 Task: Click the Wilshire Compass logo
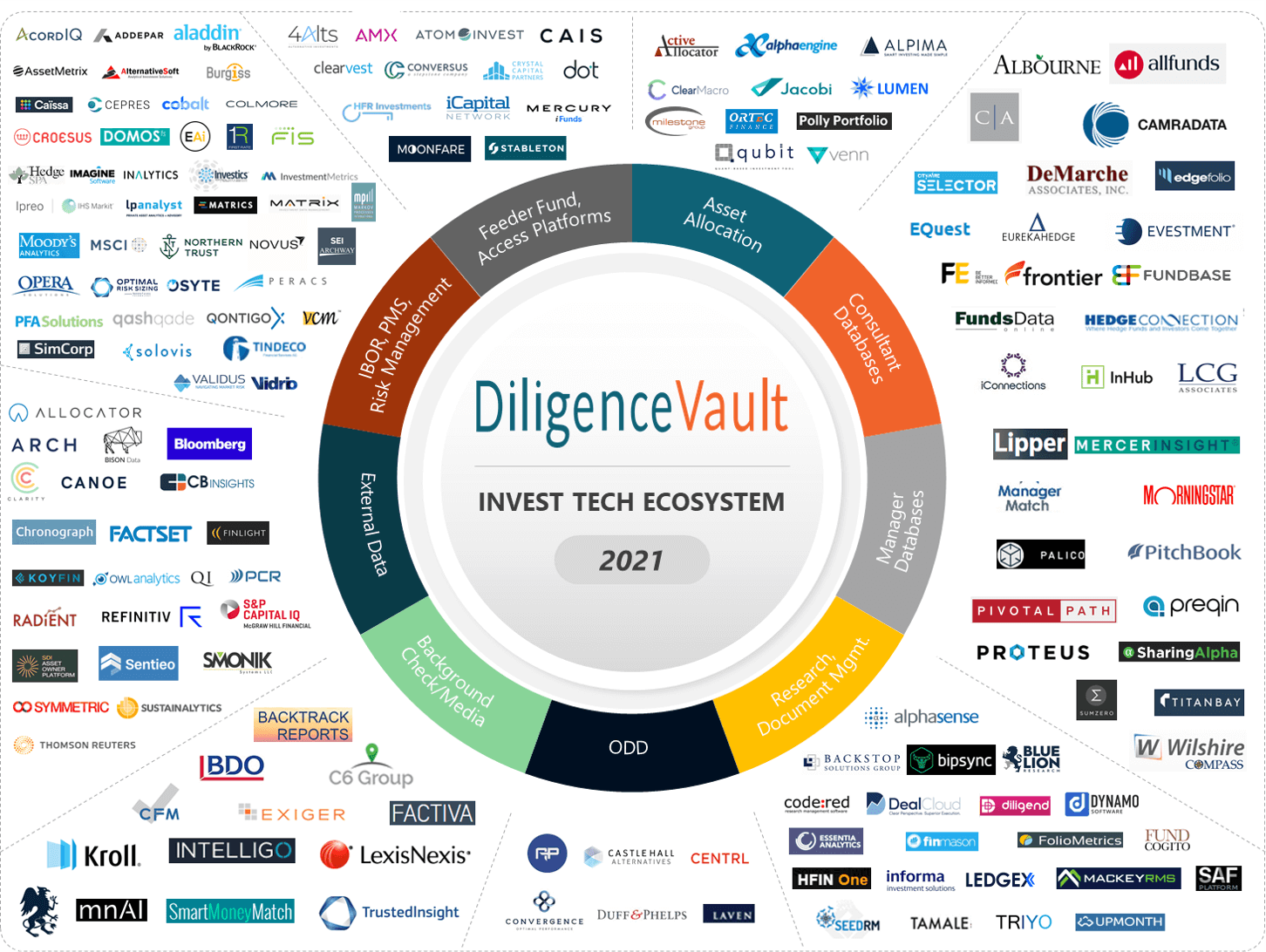(1188, 753)
